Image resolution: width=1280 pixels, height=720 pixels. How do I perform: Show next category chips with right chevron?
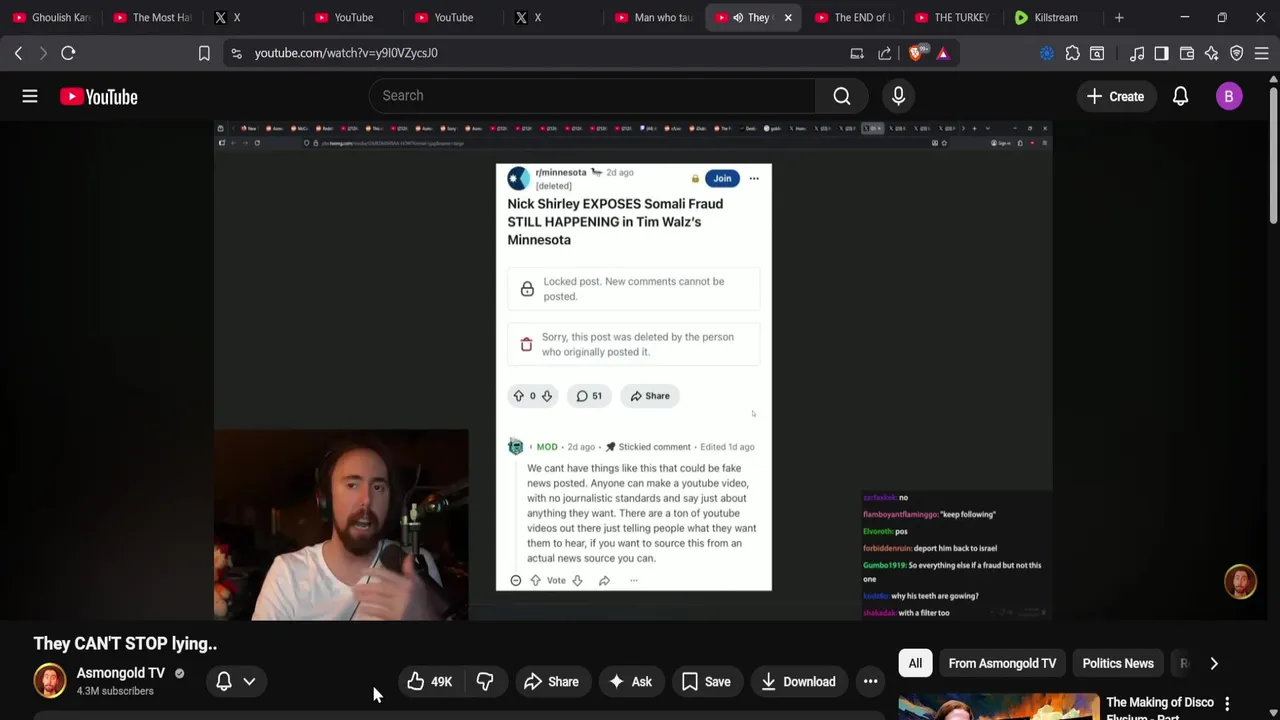tap(1214, 663)
